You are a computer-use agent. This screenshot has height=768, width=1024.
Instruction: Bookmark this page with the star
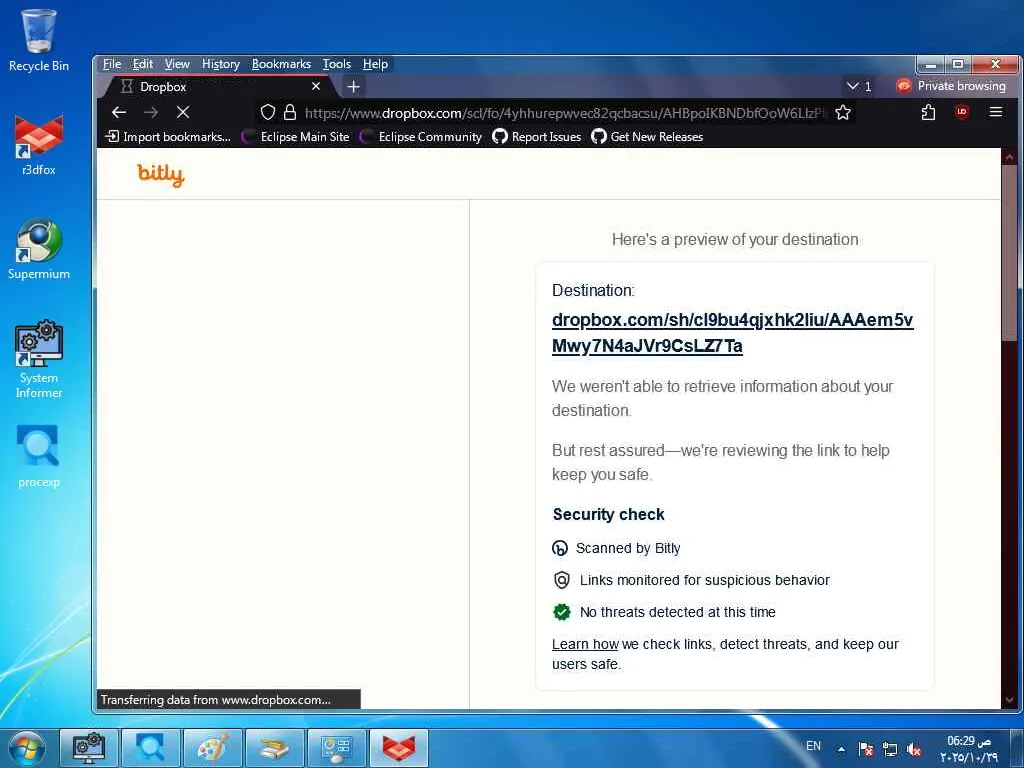point(843,112)
